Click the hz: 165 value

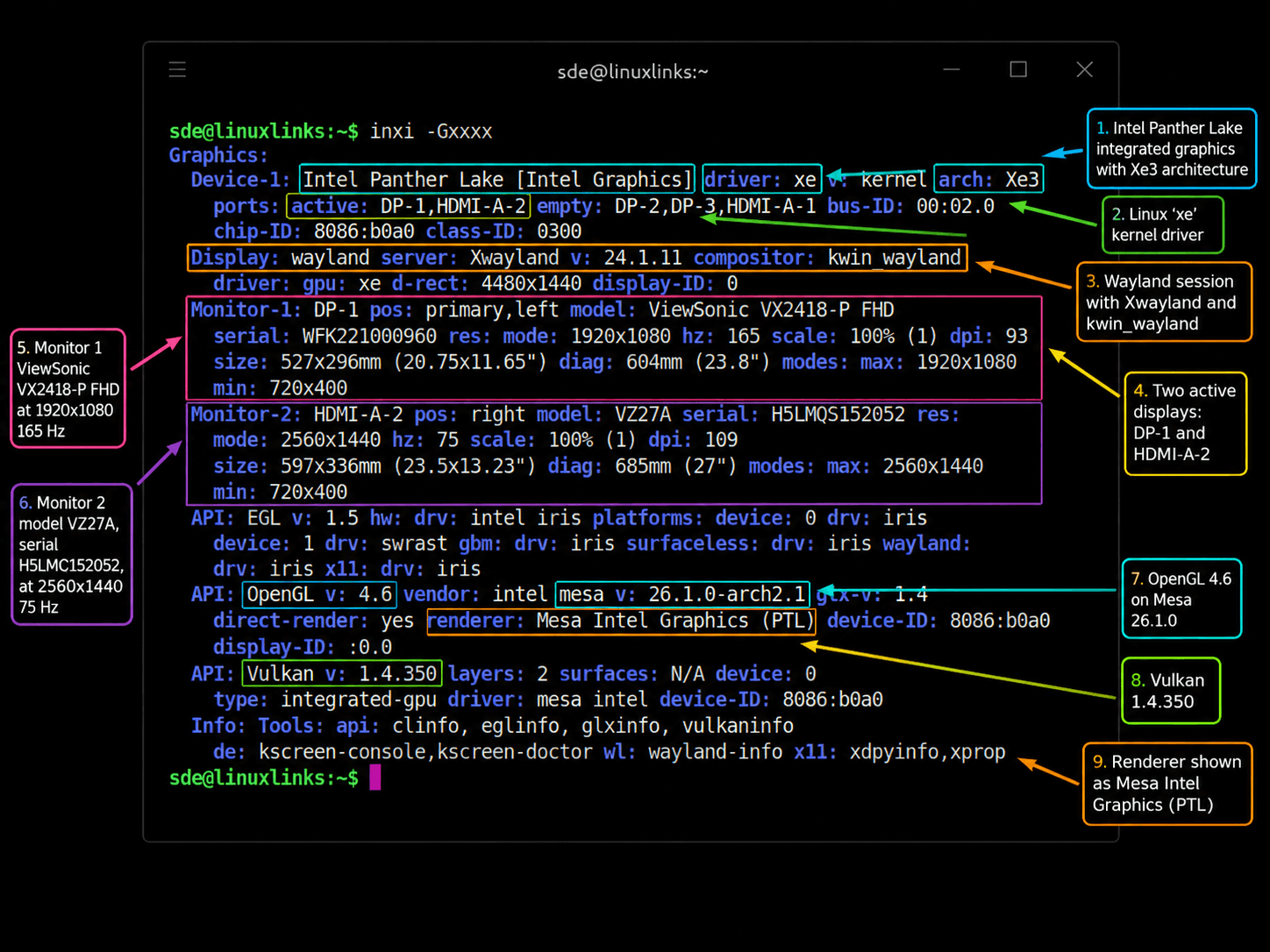click(721, 337)
